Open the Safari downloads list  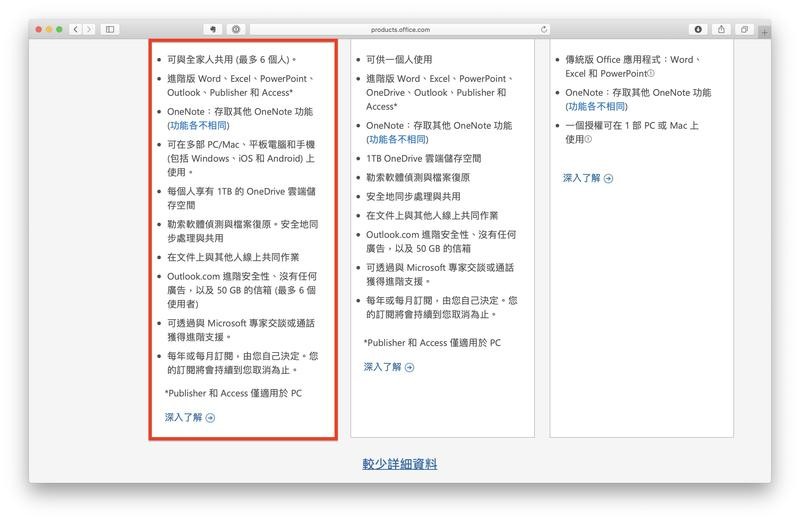pyautogui.click(x=698, y=29)
